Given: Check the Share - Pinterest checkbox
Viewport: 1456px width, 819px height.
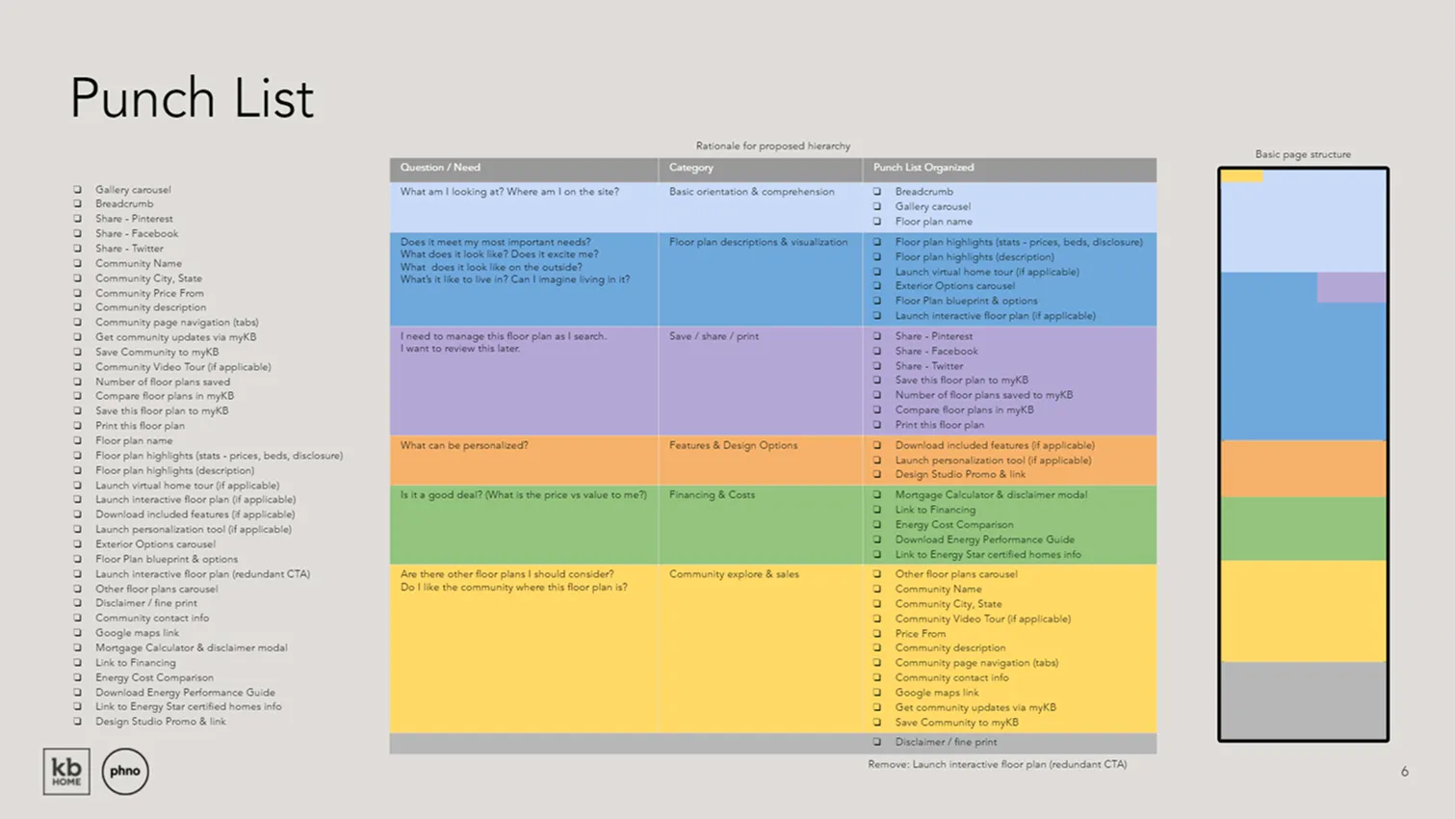Looking at the screenshot, I should coord(79,219).
